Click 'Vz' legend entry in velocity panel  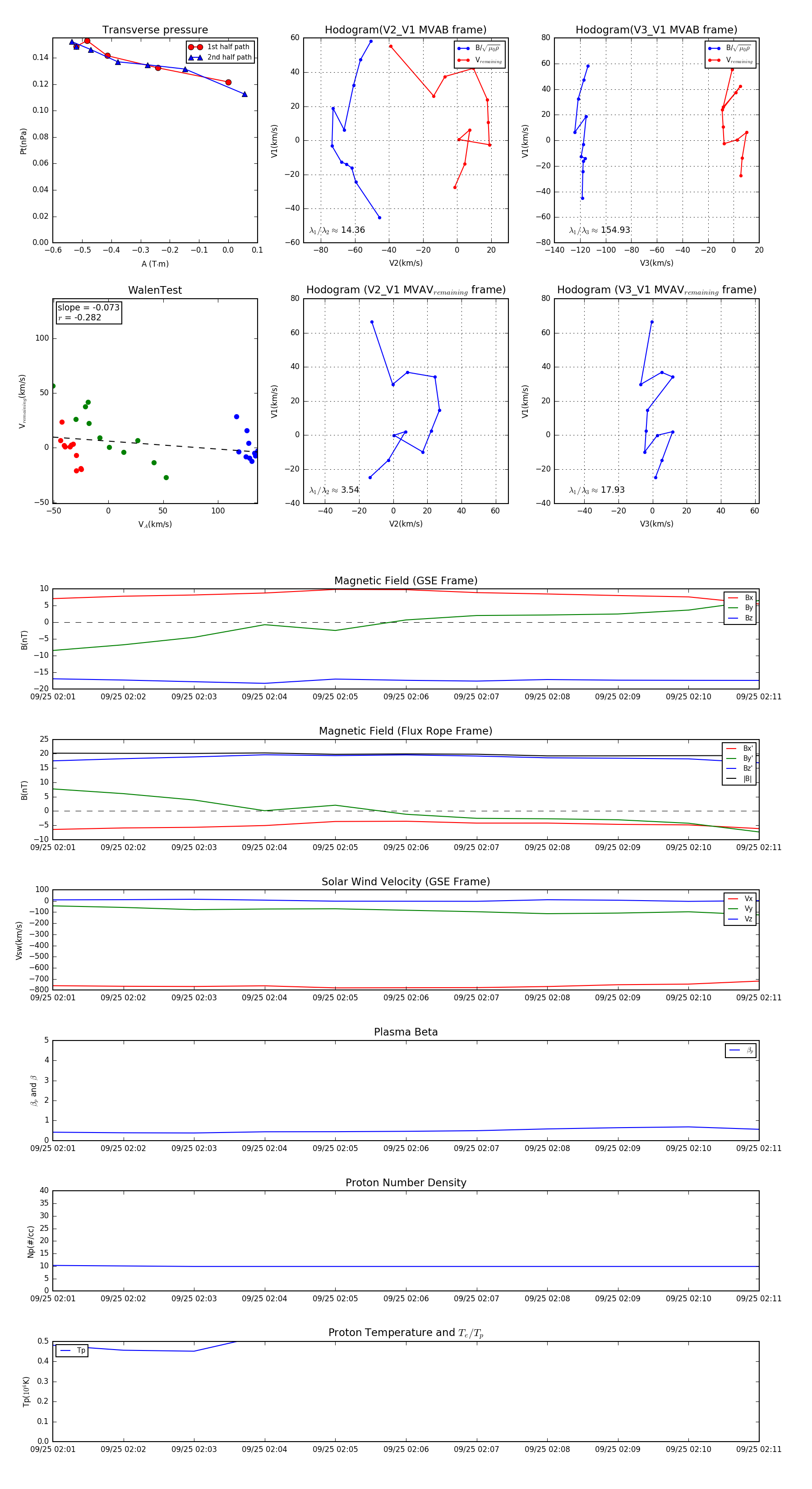(740, 919)
